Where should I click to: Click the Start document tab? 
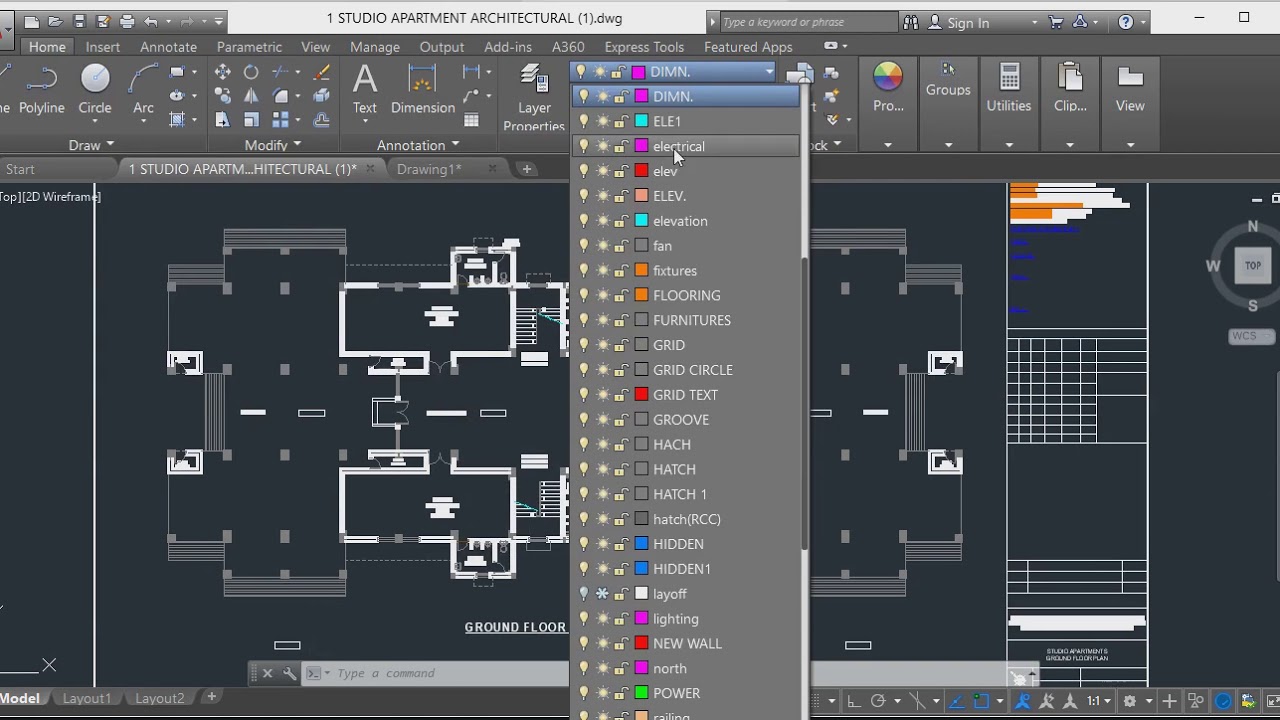pyautogui.click(x=20, y=169)
